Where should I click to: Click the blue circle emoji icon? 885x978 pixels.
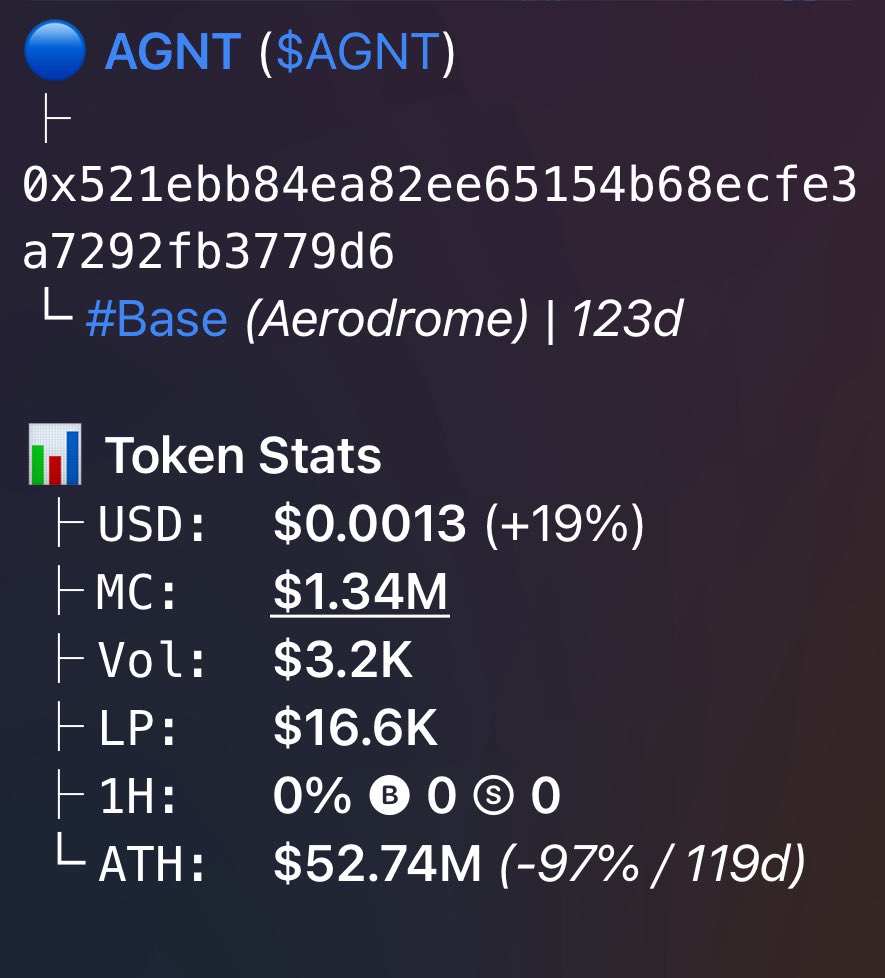point(55,51)
